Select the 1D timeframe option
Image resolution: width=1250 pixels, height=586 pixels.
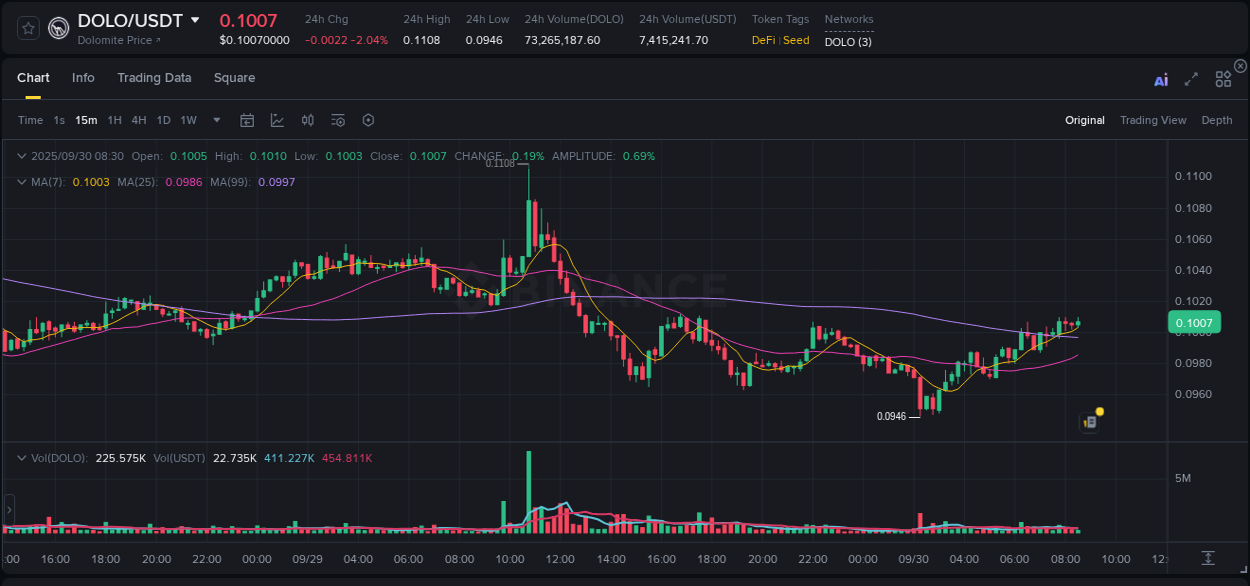tap(163, 120)
